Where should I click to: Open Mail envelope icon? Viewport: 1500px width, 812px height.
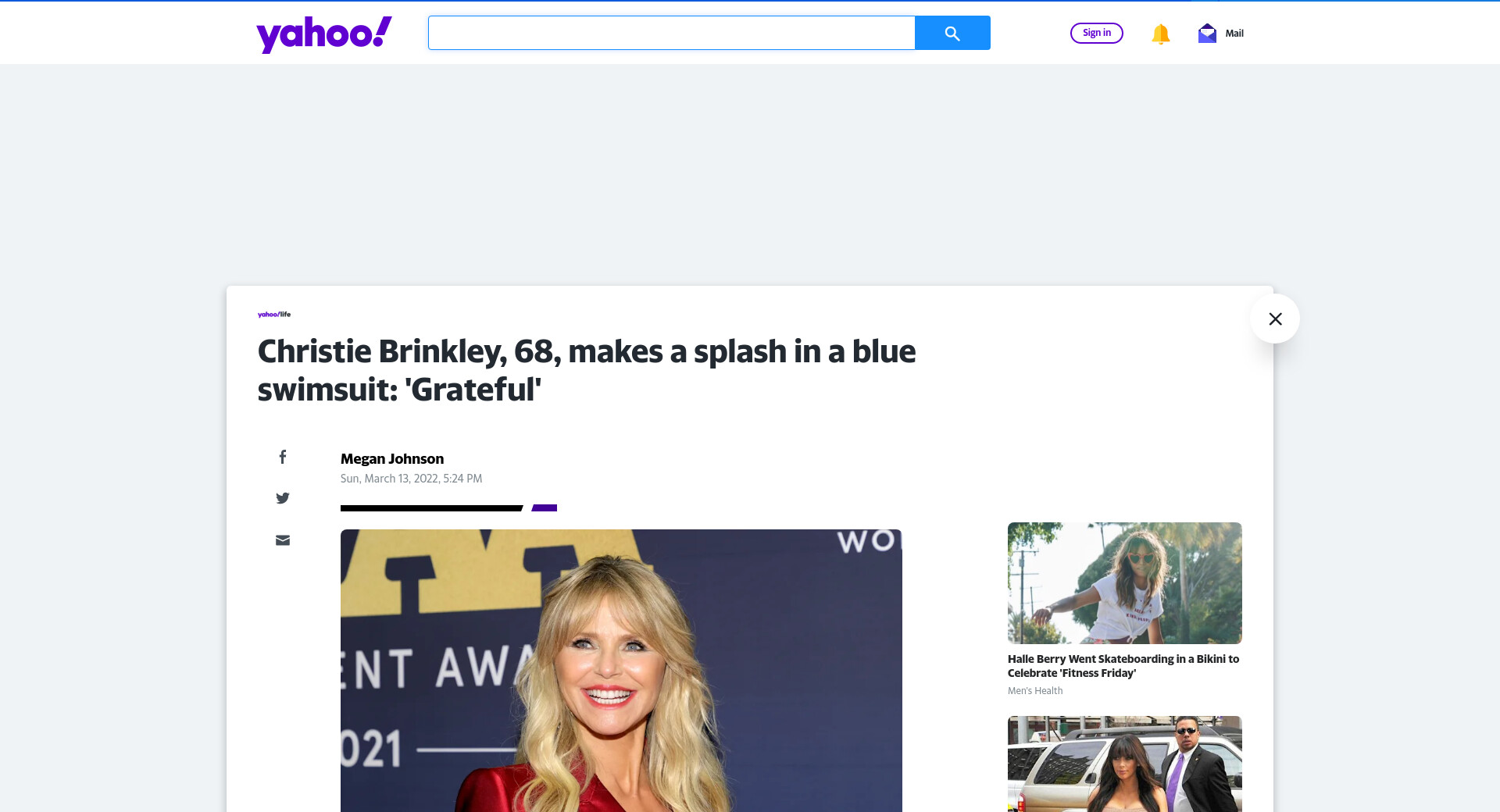pyautogui.click(x=1207, y=34)
